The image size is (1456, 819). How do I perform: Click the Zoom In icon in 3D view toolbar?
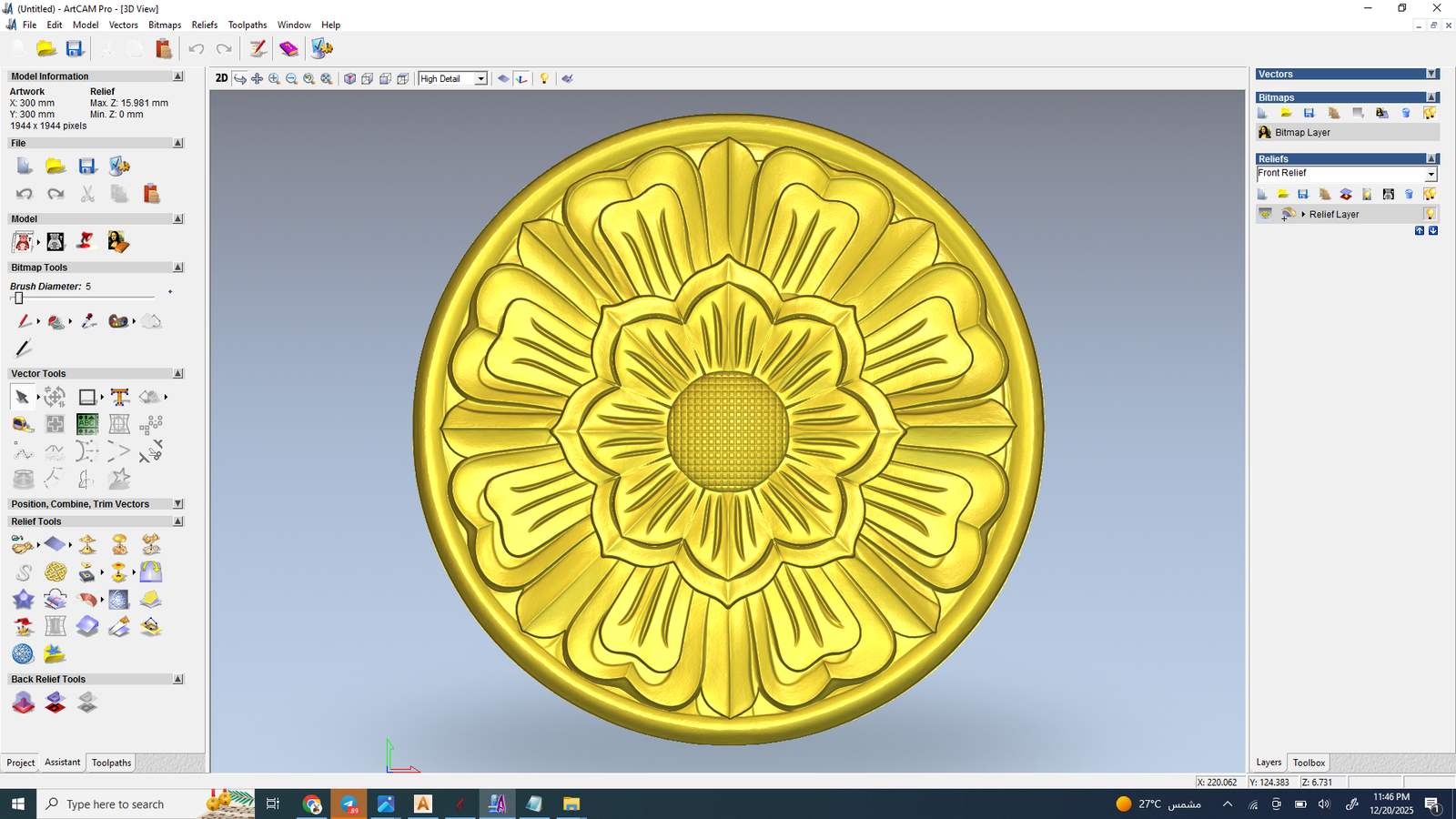click(274, 79)
